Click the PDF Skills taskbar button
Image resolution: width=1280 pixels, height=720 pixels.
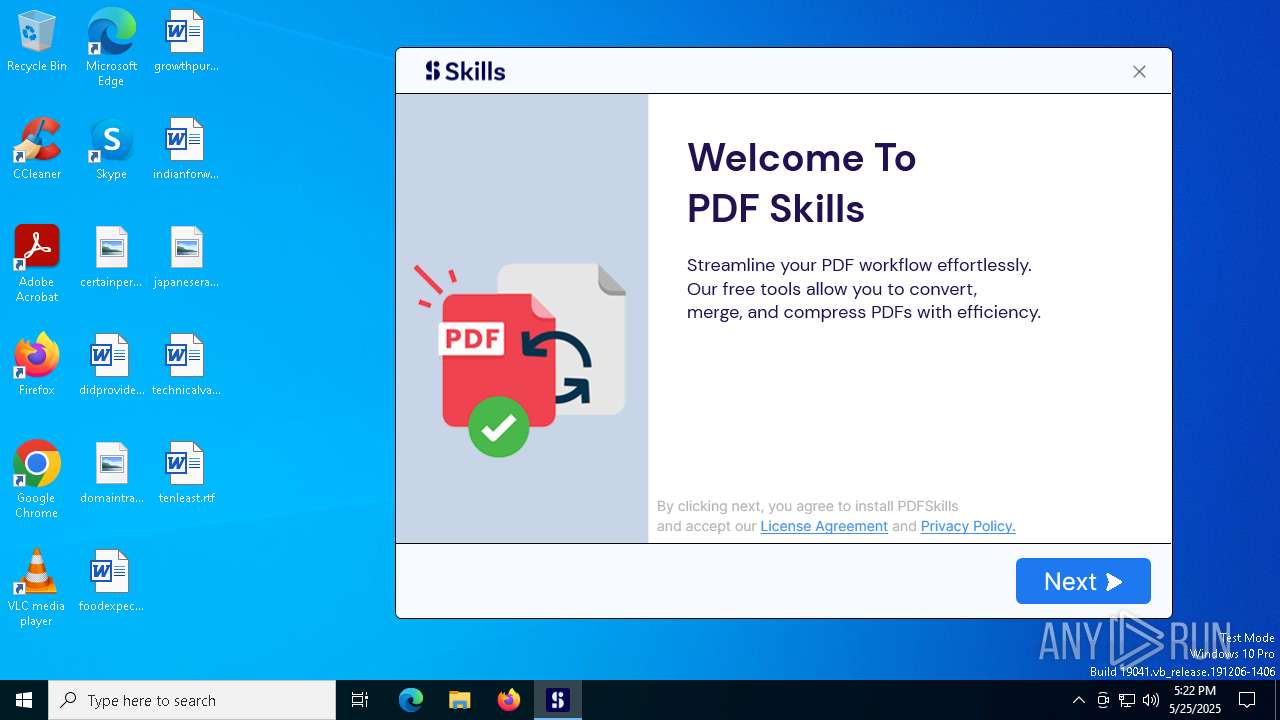(x=558, y=700)
